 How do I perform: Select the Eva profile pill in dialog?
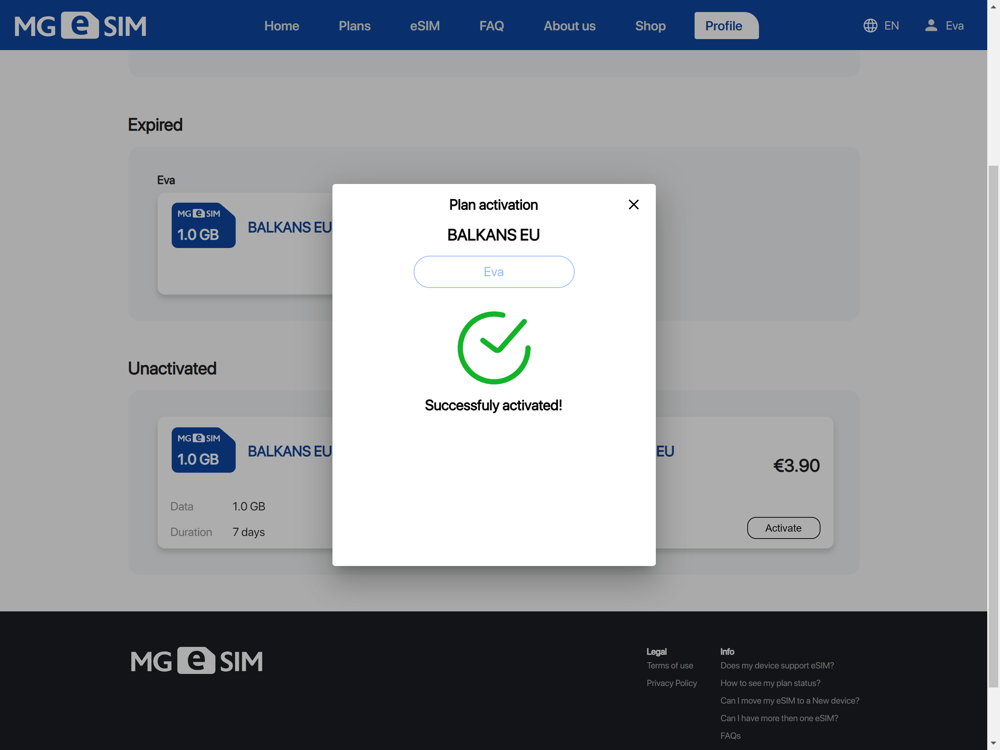(494, 272)
